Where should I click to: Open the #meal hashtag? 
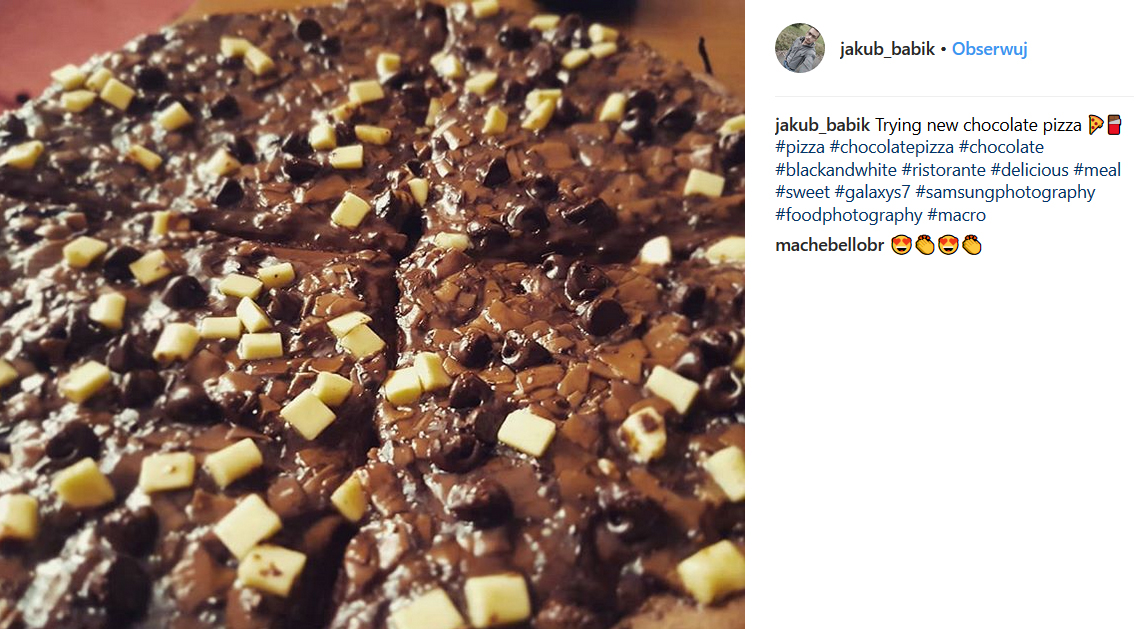[1097, 170]
